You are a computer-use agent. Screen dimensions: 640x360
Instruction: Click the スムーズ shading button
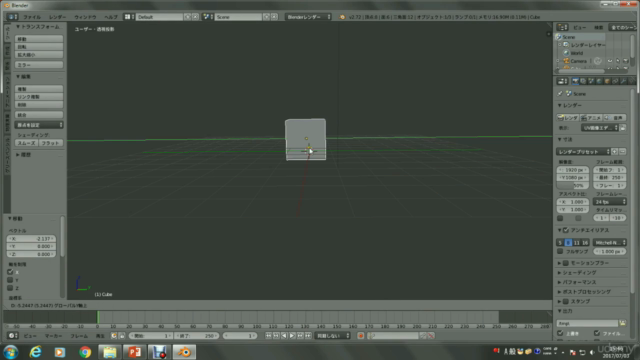pyautogui.click(x=27, y=143)
